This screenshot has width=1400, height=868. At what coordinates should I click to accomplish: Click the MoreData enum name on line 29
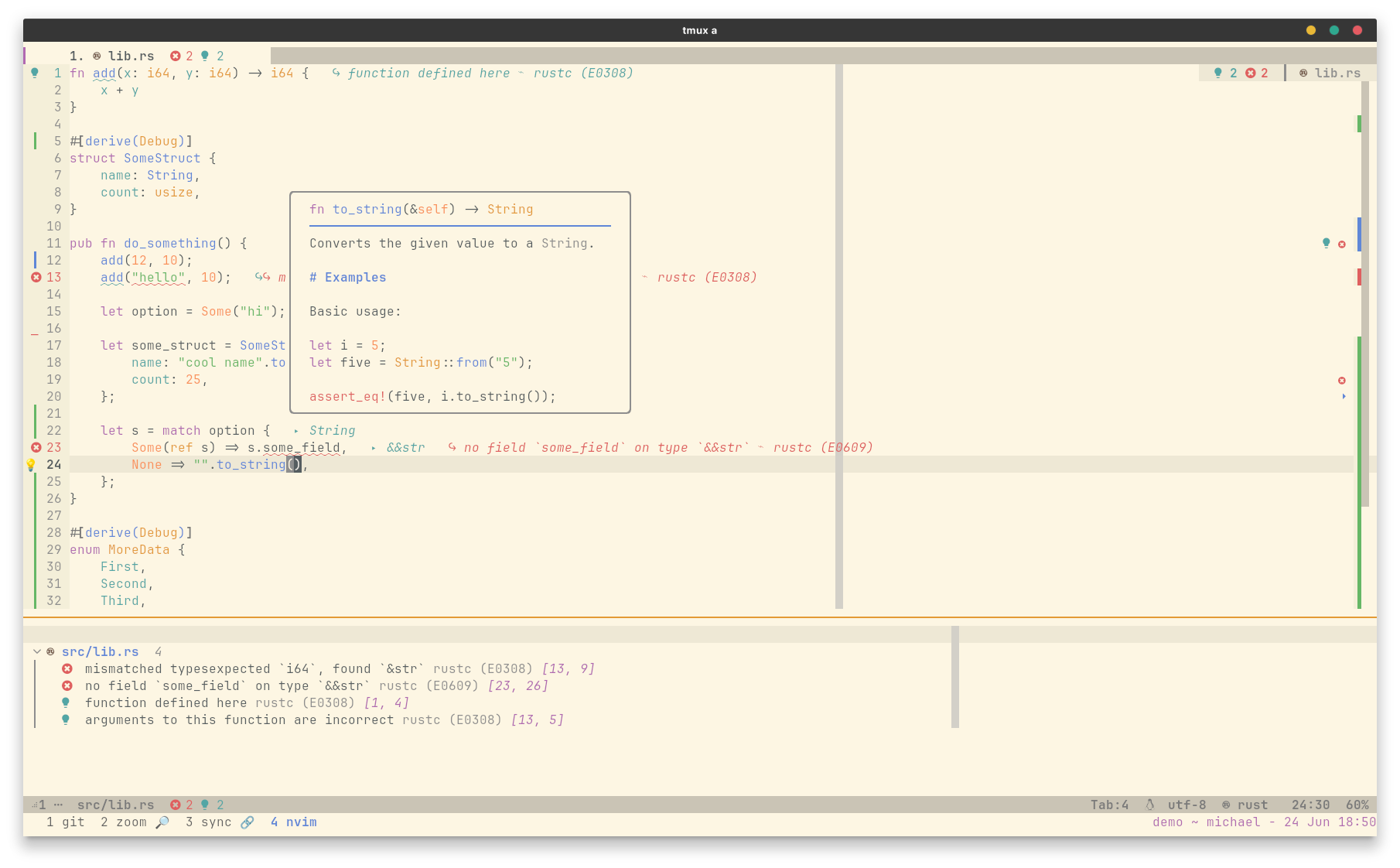(139, 549)
